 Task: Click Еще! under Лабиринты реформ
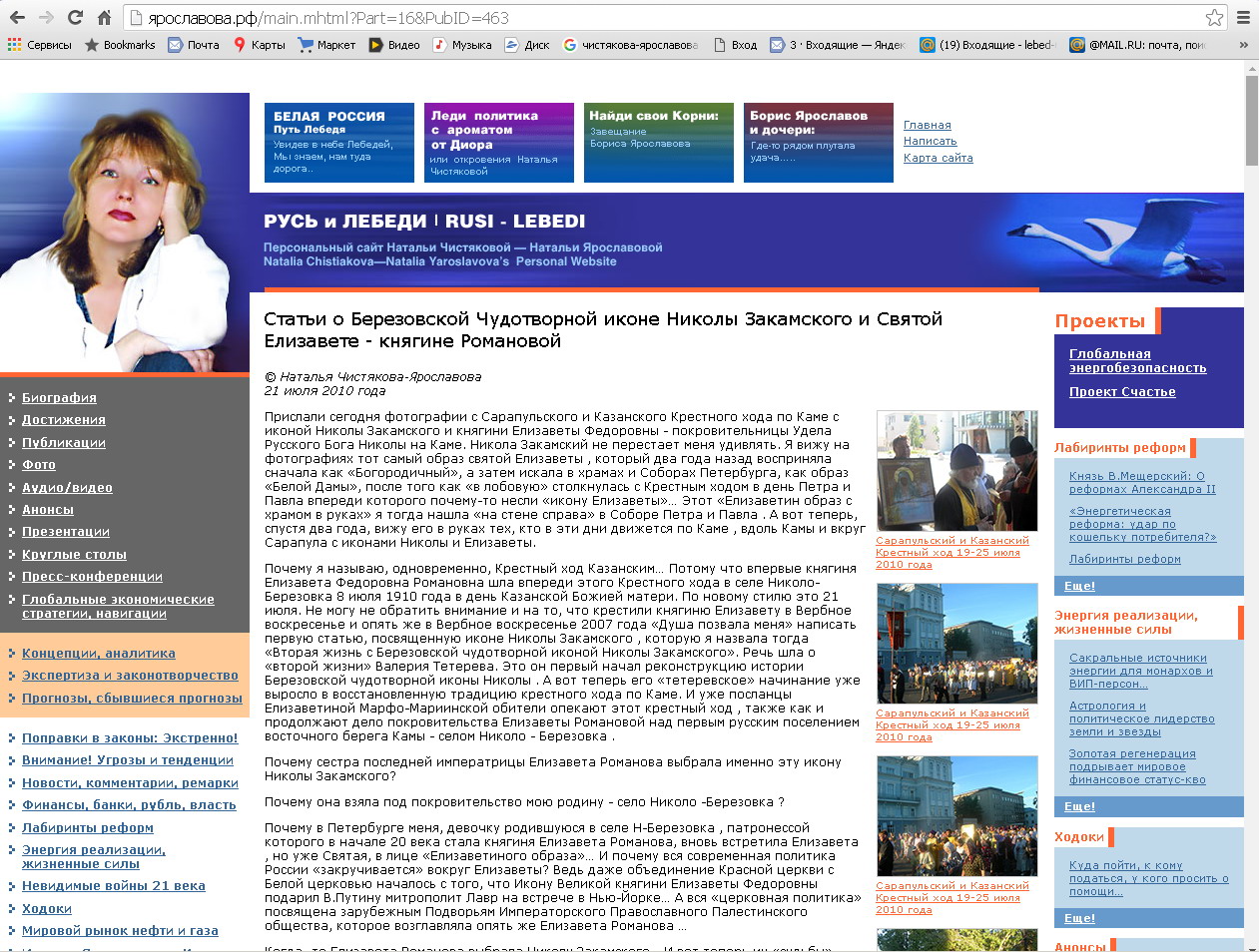pyautogui.click(x=1079, y=587)
